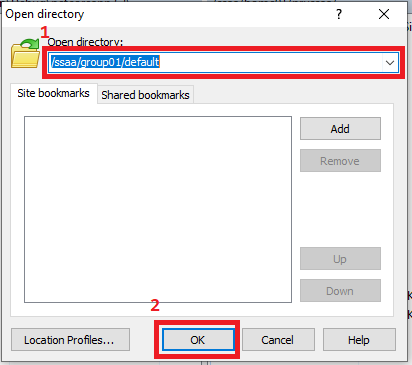Screen dimensions: 412x365
Task: Click the question mark help icon
Action: [339, 14]
